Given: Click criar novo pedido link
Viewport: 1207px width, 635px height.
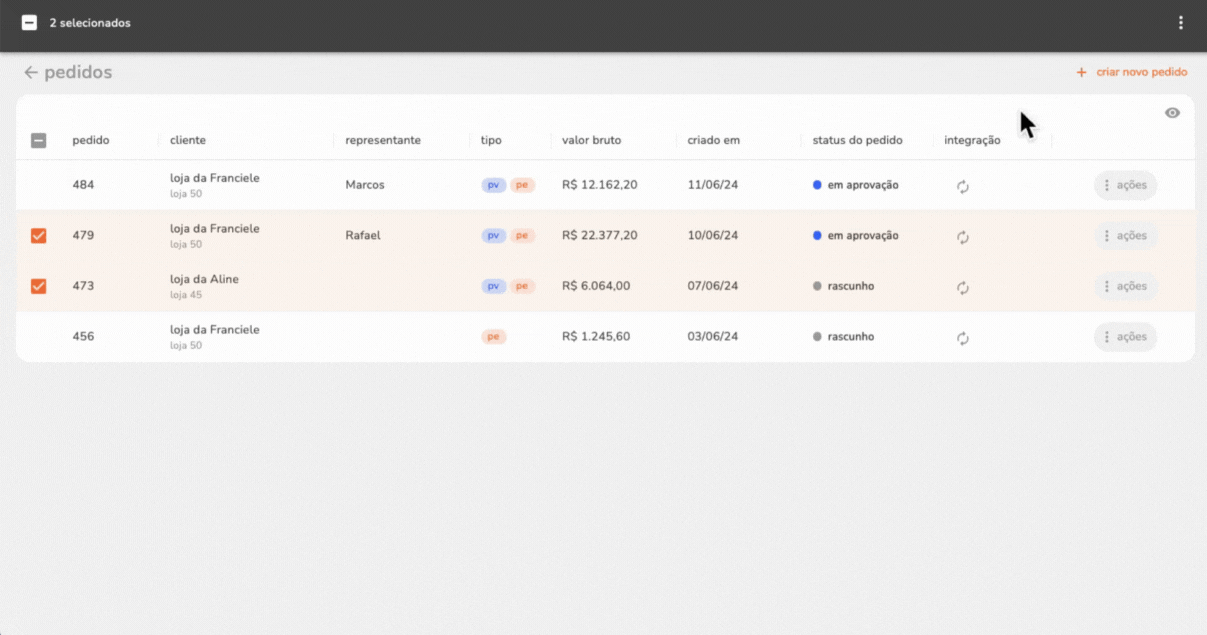Looking at the screenshot, I should [1141, 73].
